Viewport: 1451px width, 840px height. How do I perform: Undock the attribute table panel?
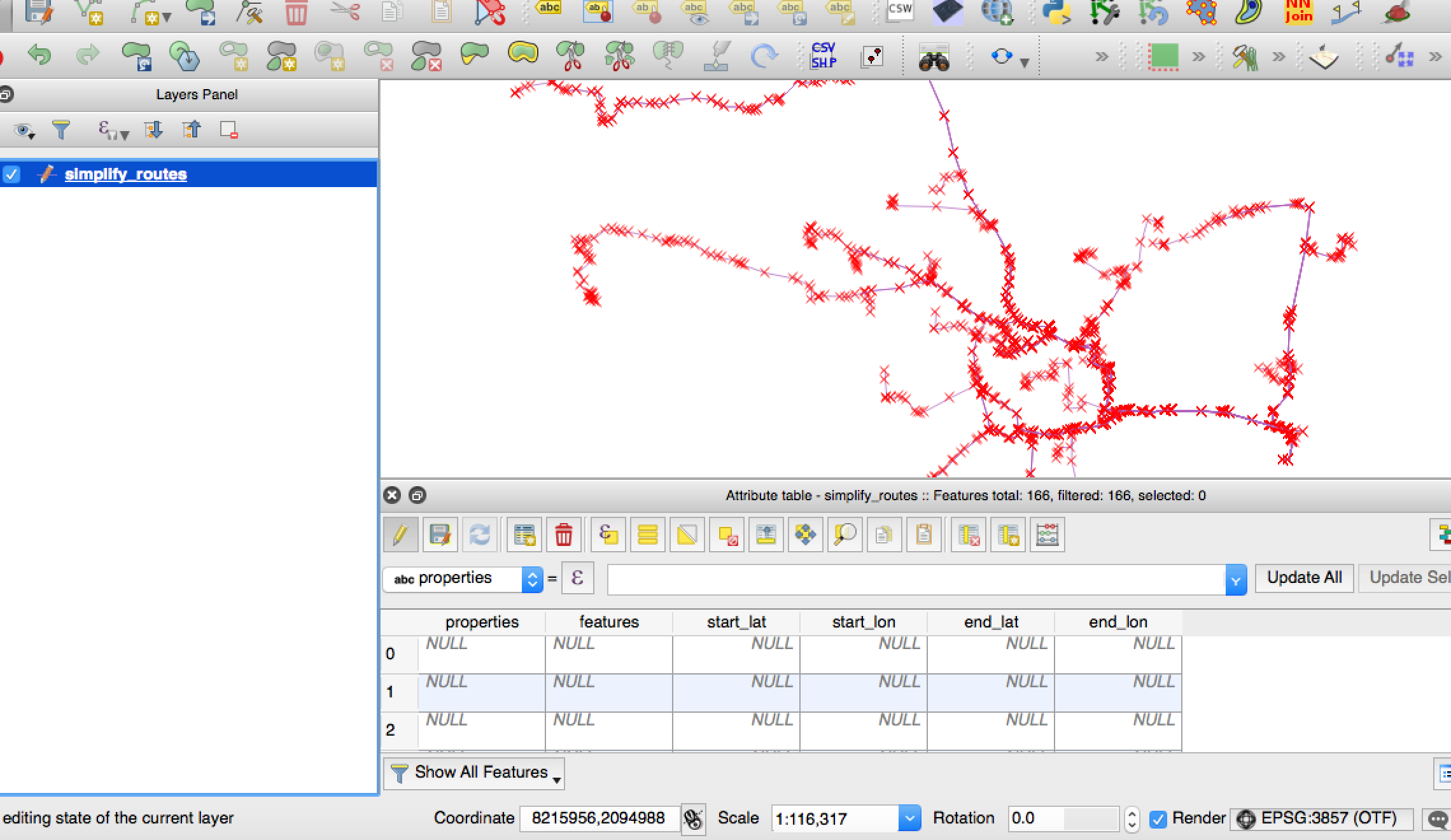pyautogui.click(x=417, y=496)
